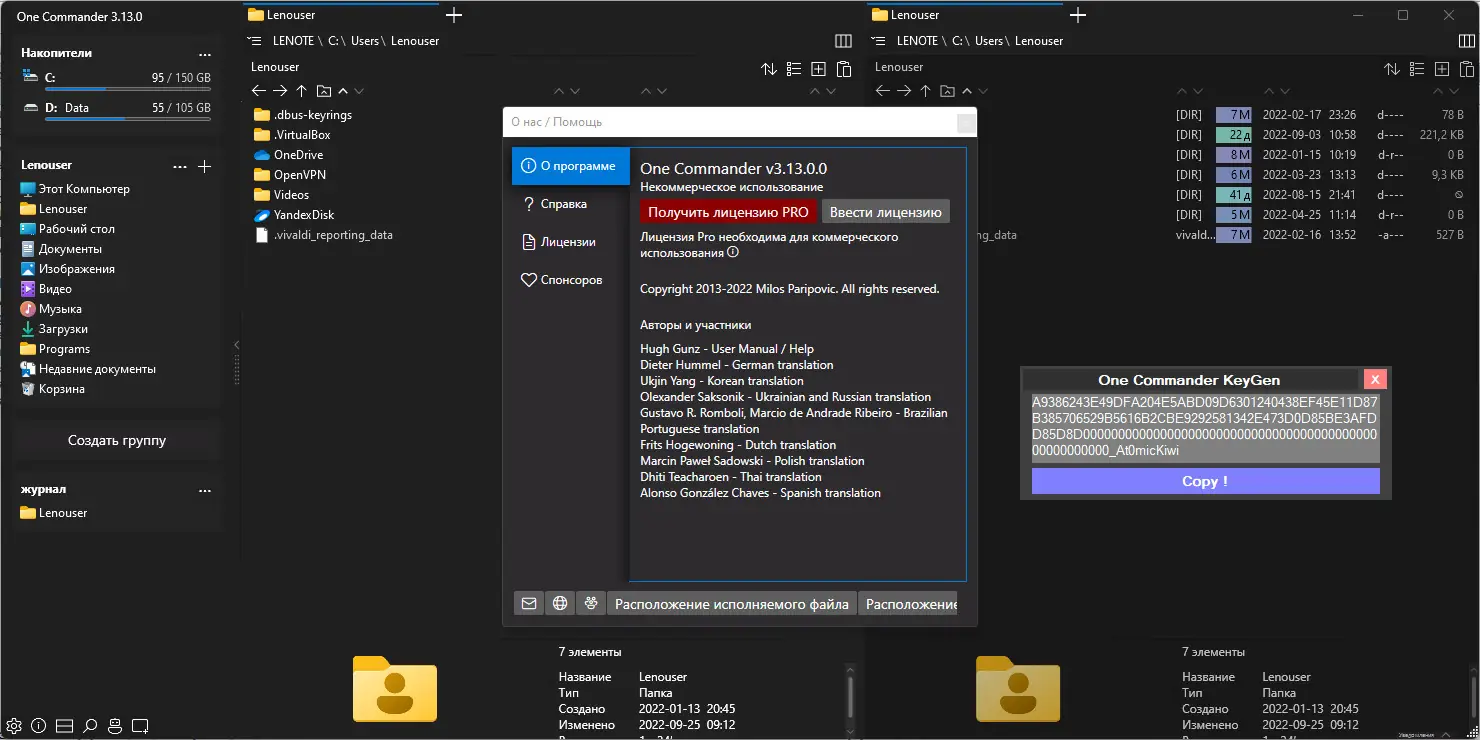Toggle the list view layout icon
The image size is (1480, 740).
(x=793, y=68)
